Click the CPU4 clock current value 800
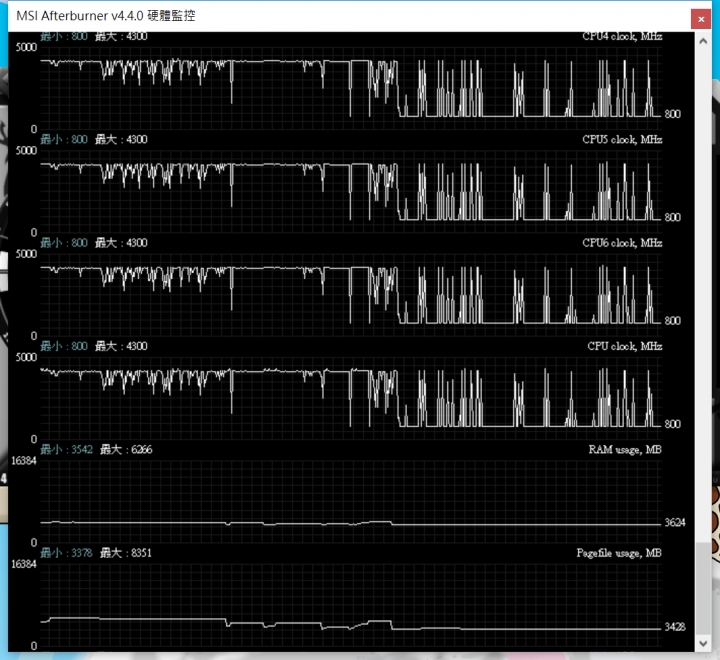Viewport: 720px width, 660px height. click(x=672, y=114)
